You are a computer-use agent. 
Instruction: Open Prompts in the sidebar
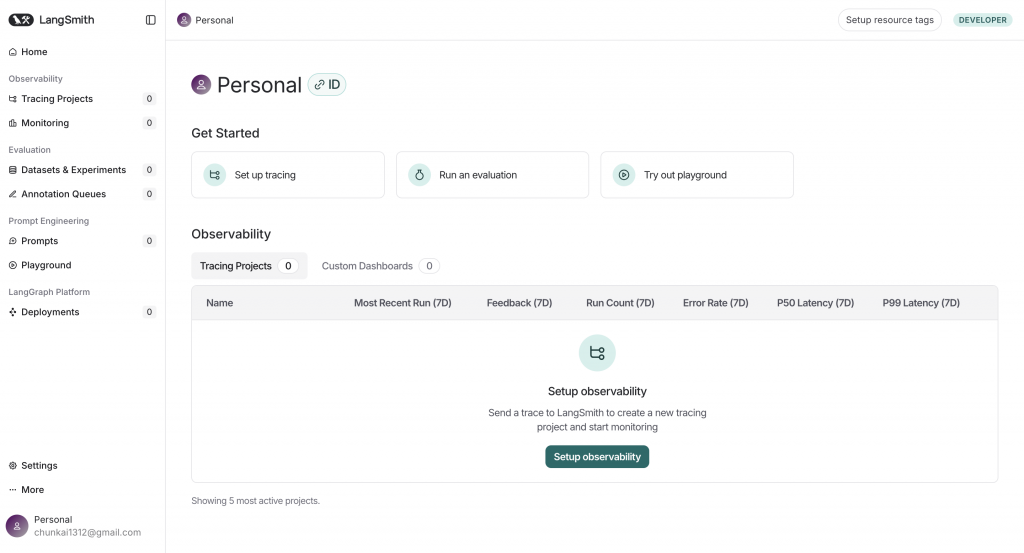[x=82, y=241]
